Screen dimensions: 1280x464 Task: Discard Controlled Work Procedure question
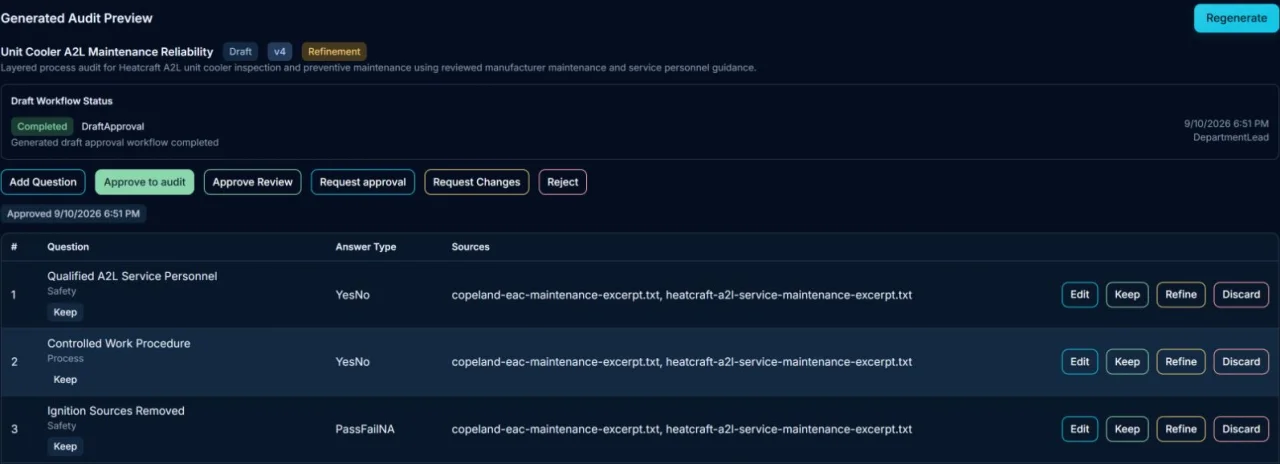[1241, 362]
